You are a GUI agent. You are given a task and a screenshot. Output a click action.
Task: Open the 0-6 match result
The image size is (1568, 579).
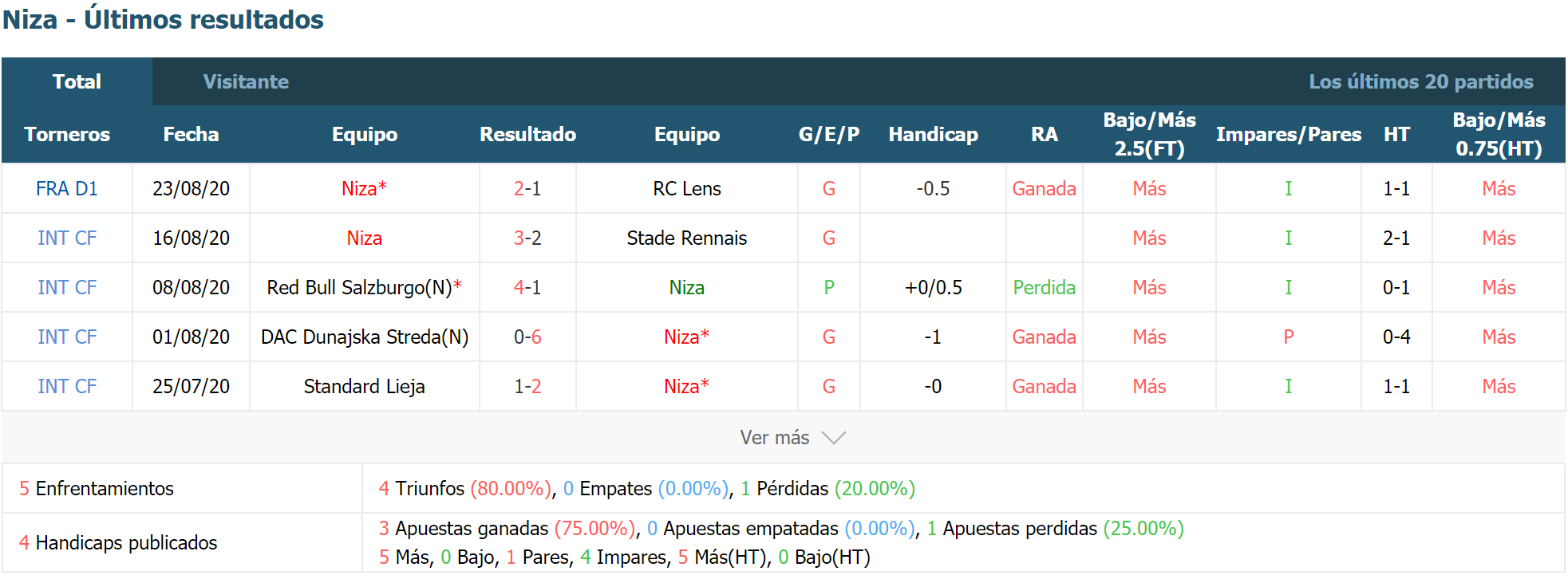pyautogui.click(x=527, y=337)
